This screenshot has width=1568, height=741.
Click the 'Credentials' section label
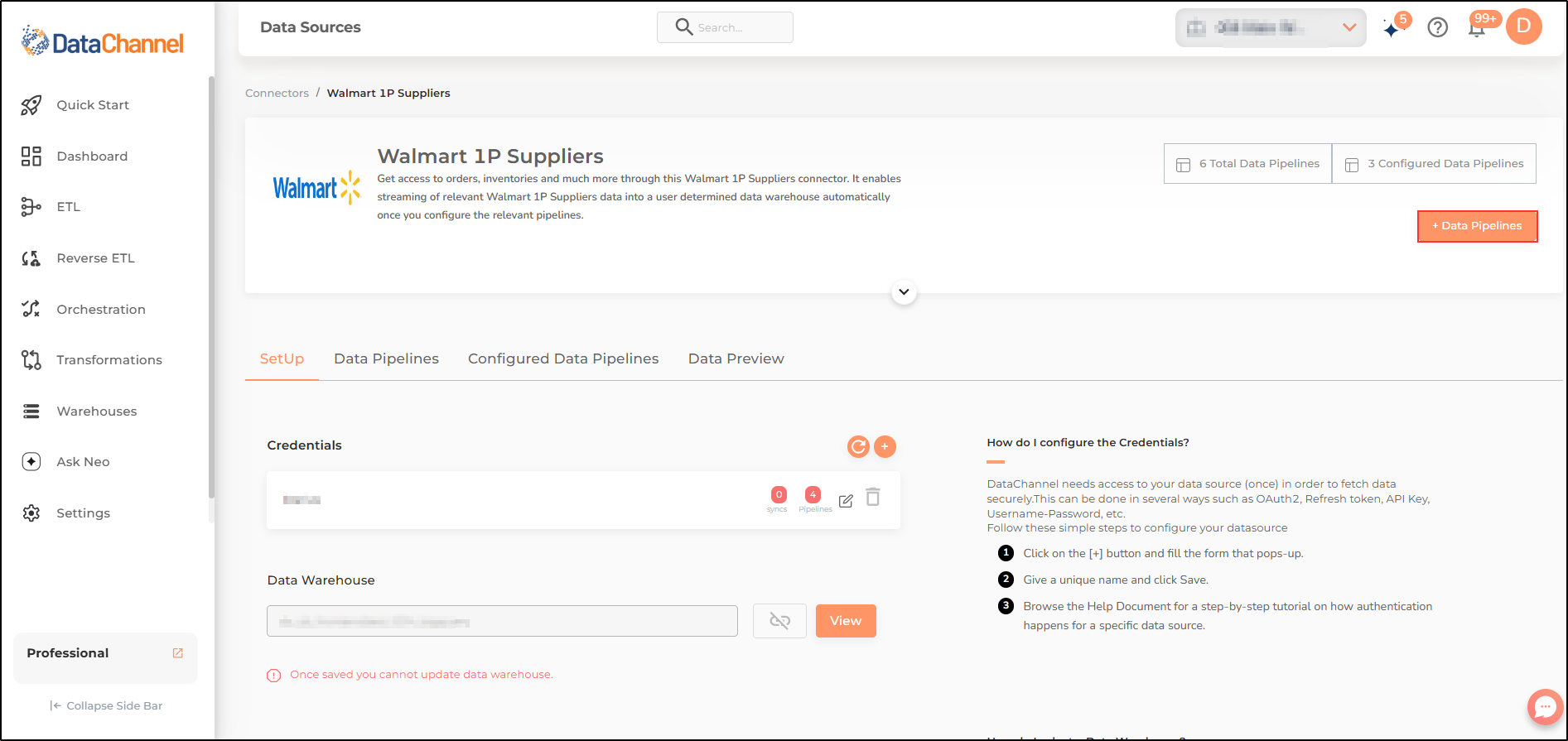tap(304, 445)
